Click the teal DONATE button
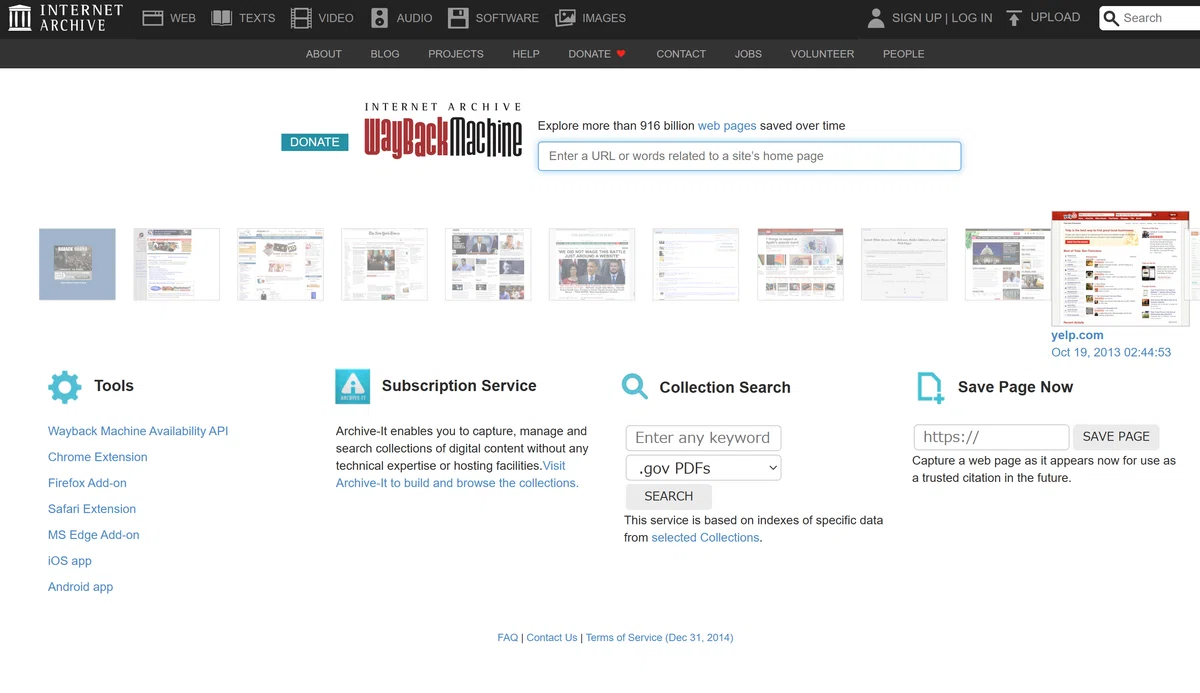Screen dimensions: 1200x693 (x=315, y=142)
